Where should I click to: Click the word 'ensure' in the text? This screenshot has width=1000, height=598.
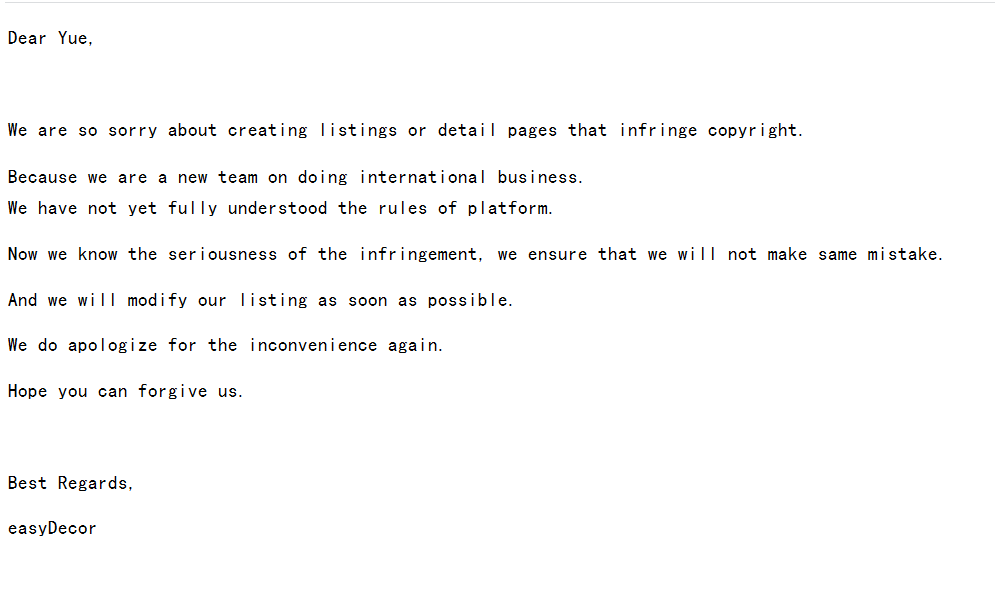tap(557, 254)
